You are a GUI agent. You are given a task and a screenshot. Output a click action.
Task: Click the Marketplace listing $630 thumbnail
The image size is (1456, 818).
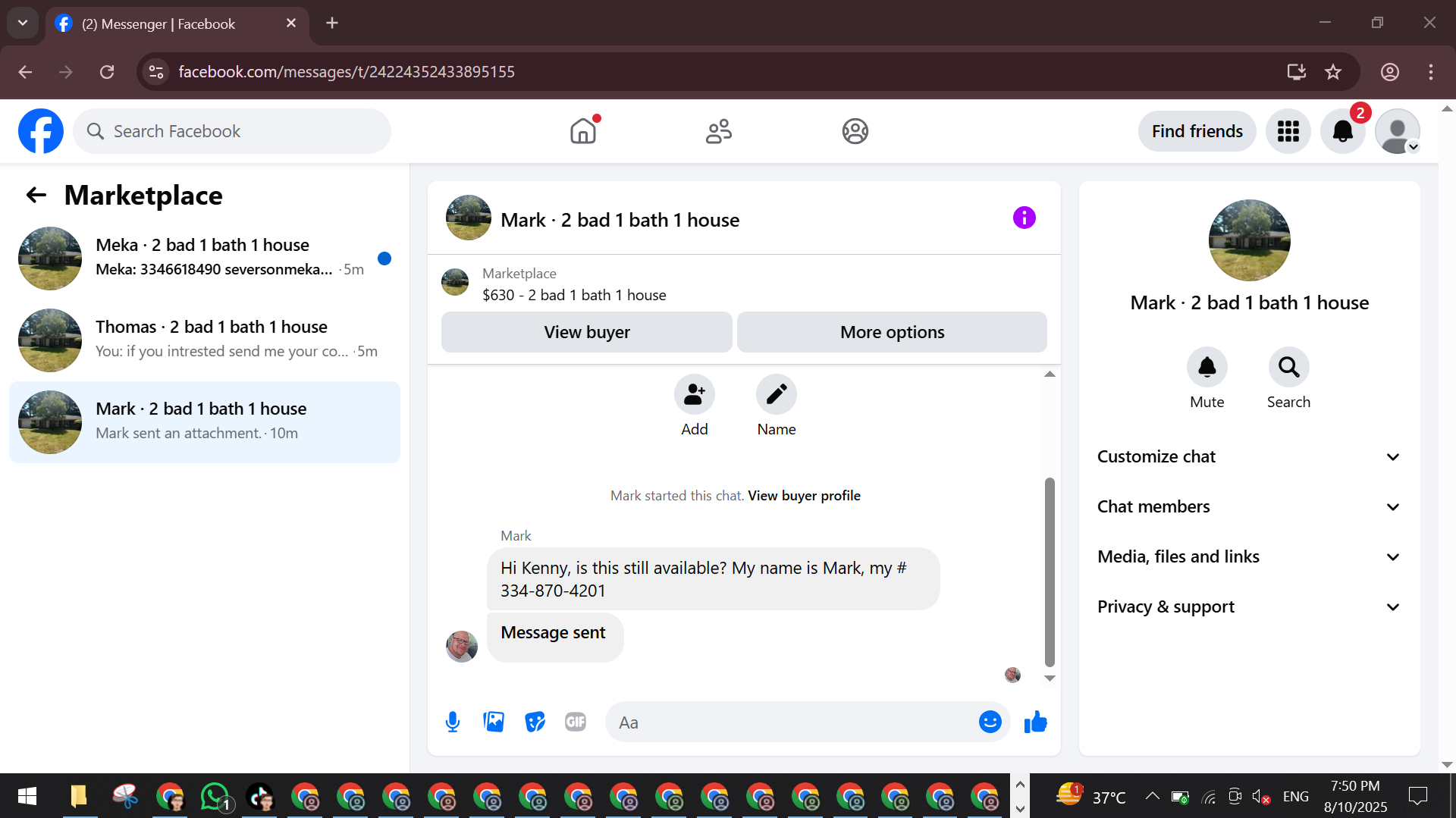coord(455,282)
